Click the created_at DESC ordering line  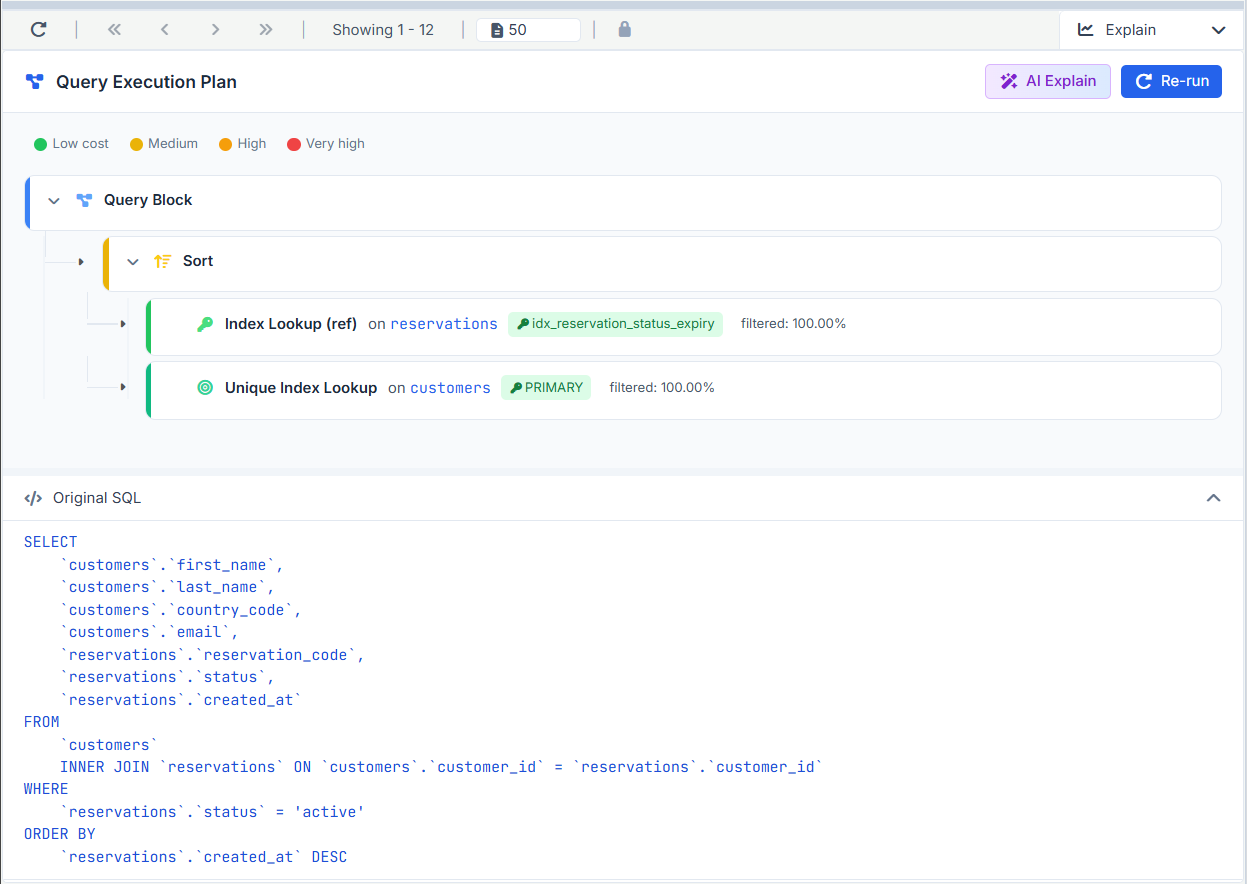point(203,857)
